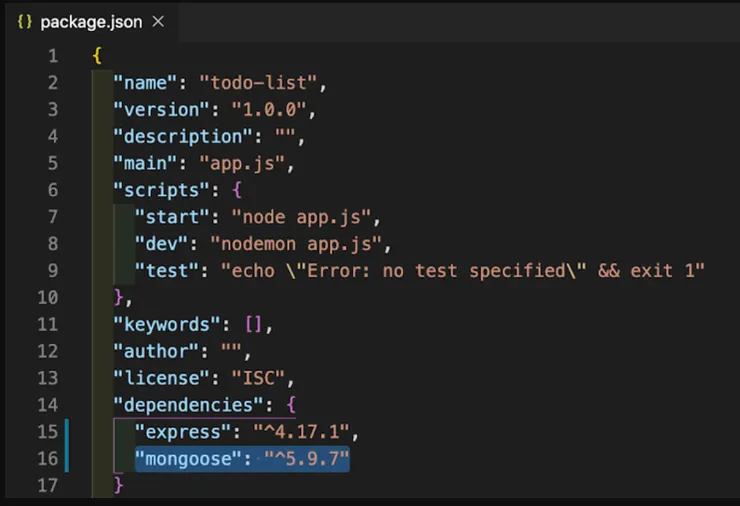
Task: Click line number 14 in the gutter
Action: pyautogui.click(x=48, y=404)
